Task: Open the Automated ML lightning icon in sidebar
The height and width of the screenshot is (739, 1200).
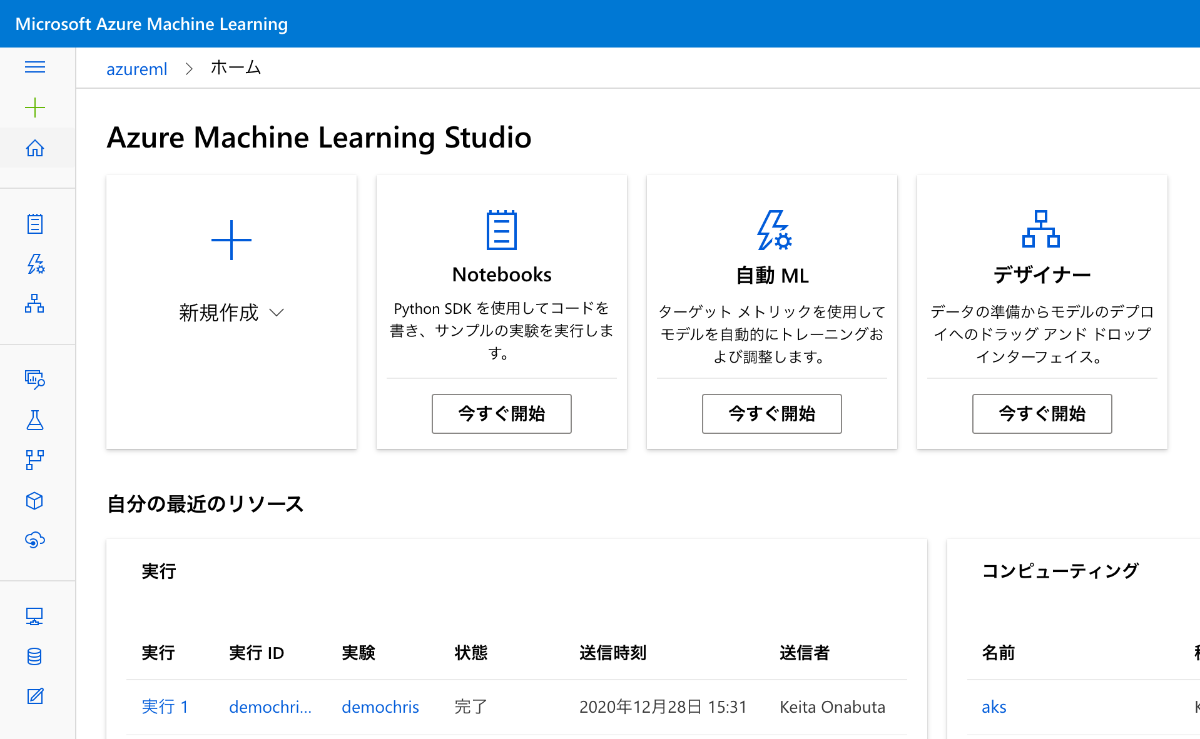Action: pos(35,264)
